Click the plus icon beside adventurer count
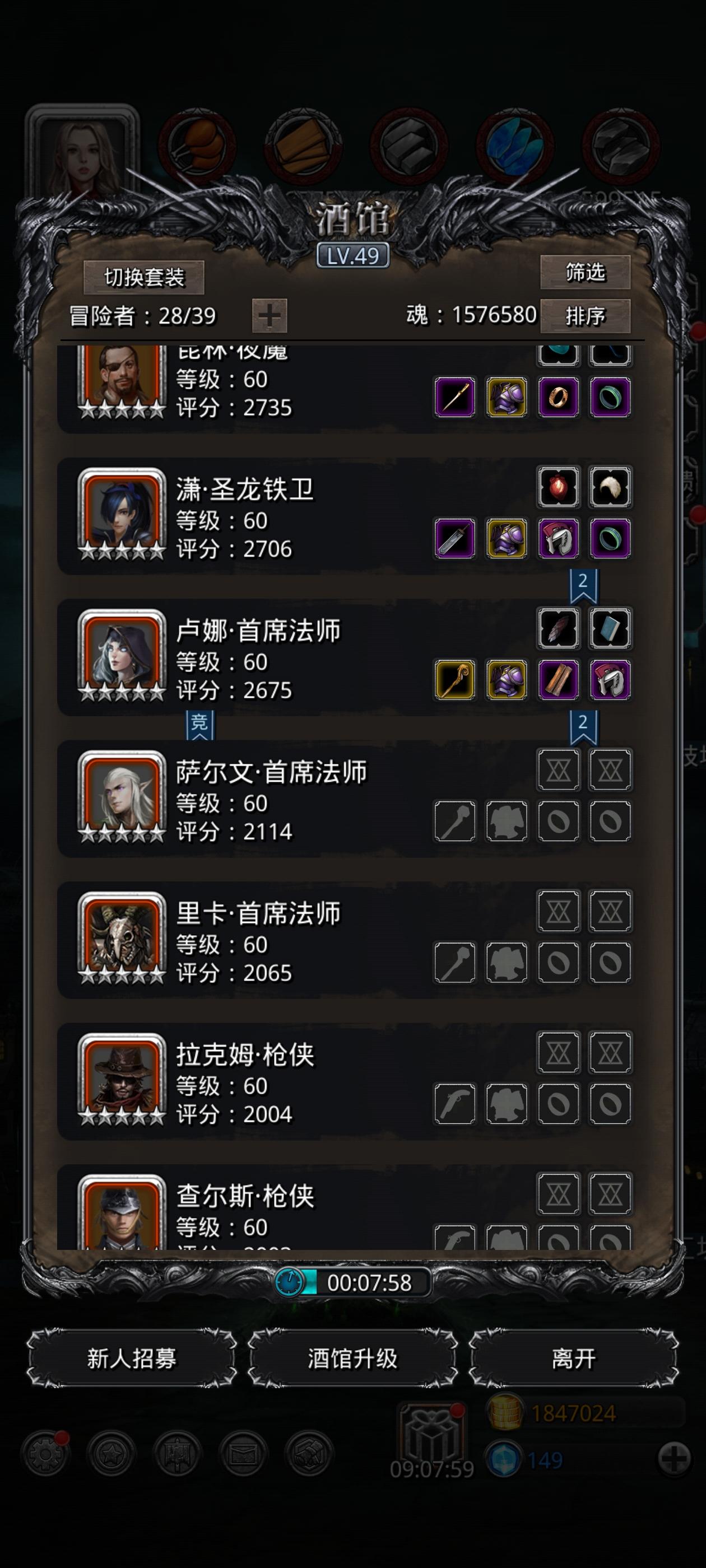This screenshot has height=1568, width=706. (x=270, y=315)
